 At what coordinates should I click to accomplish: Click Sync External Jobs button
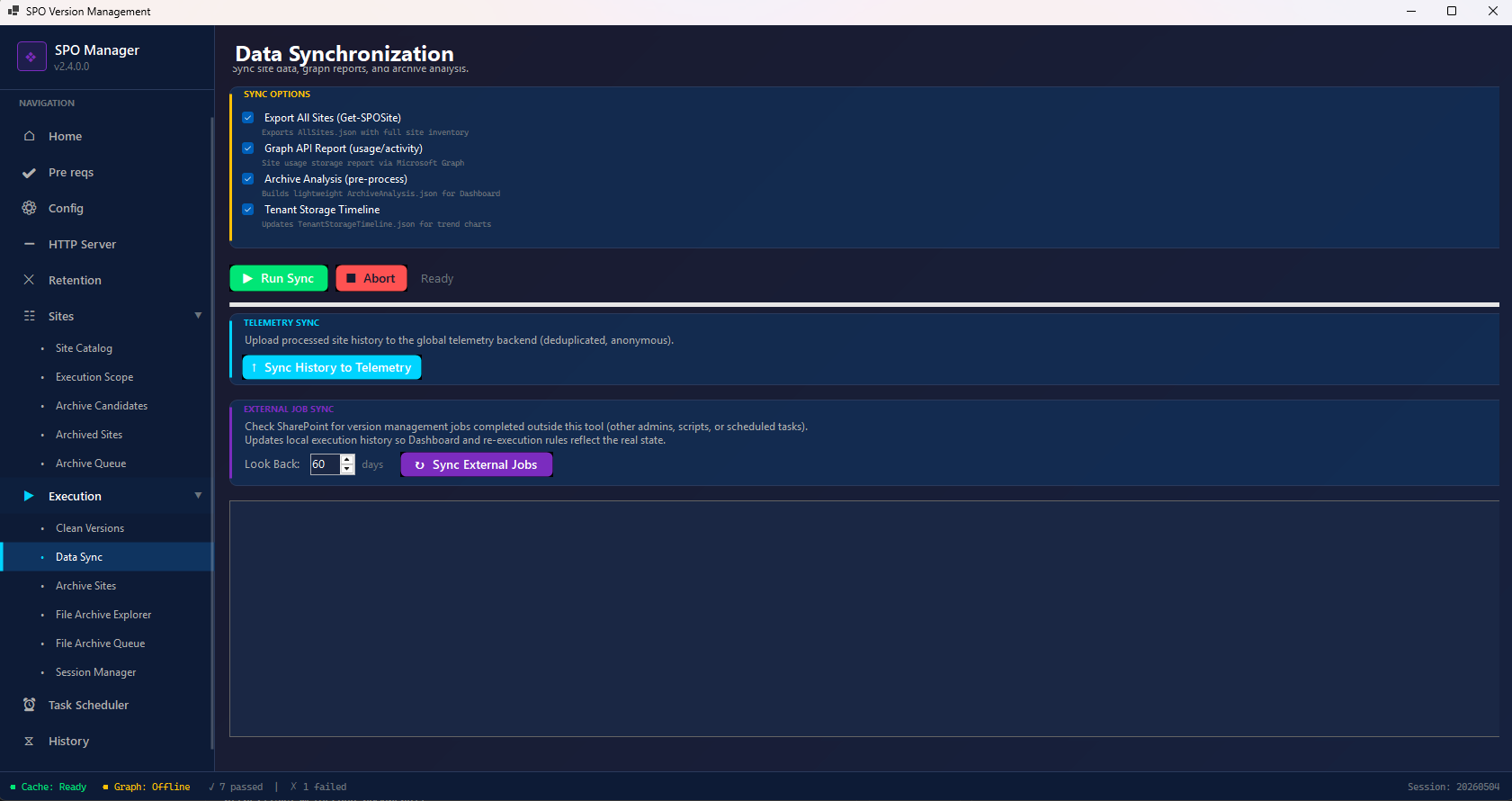coord(477,464)
